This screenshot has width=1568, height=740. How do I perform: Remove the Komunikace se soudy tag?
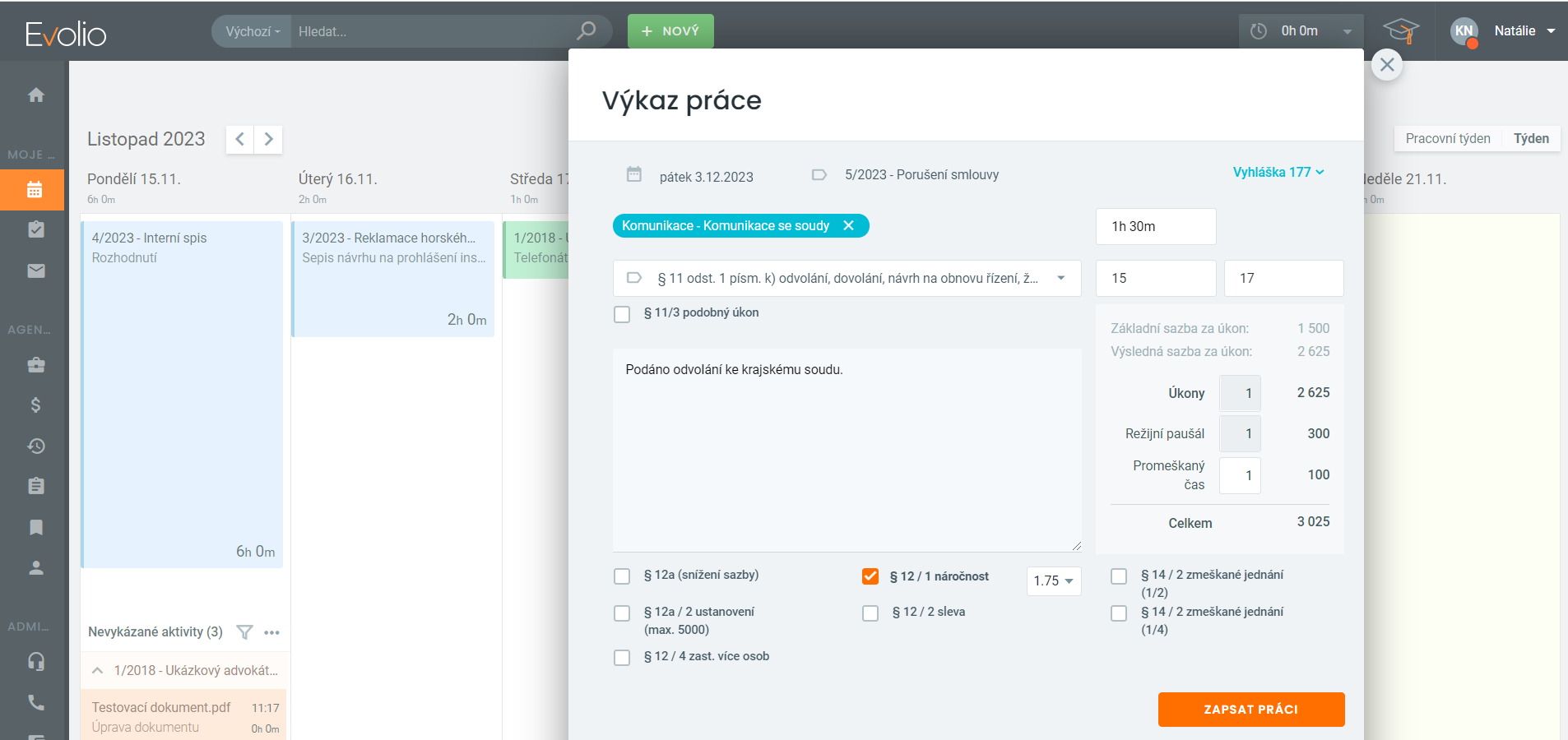tap(849, 226)
